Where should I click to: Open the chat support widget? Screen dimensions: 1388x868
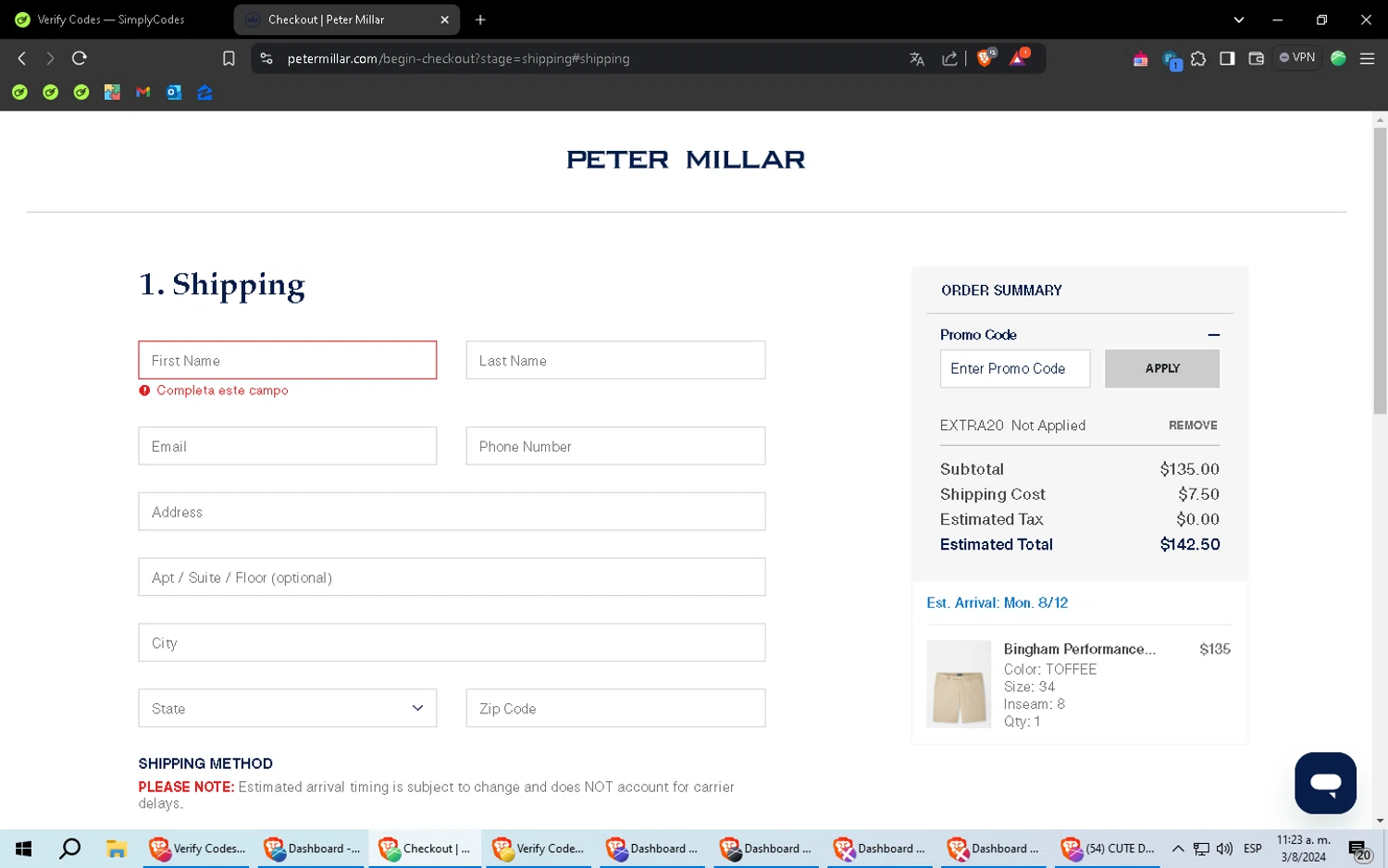pyautogui.click(x=1325, y=783)
